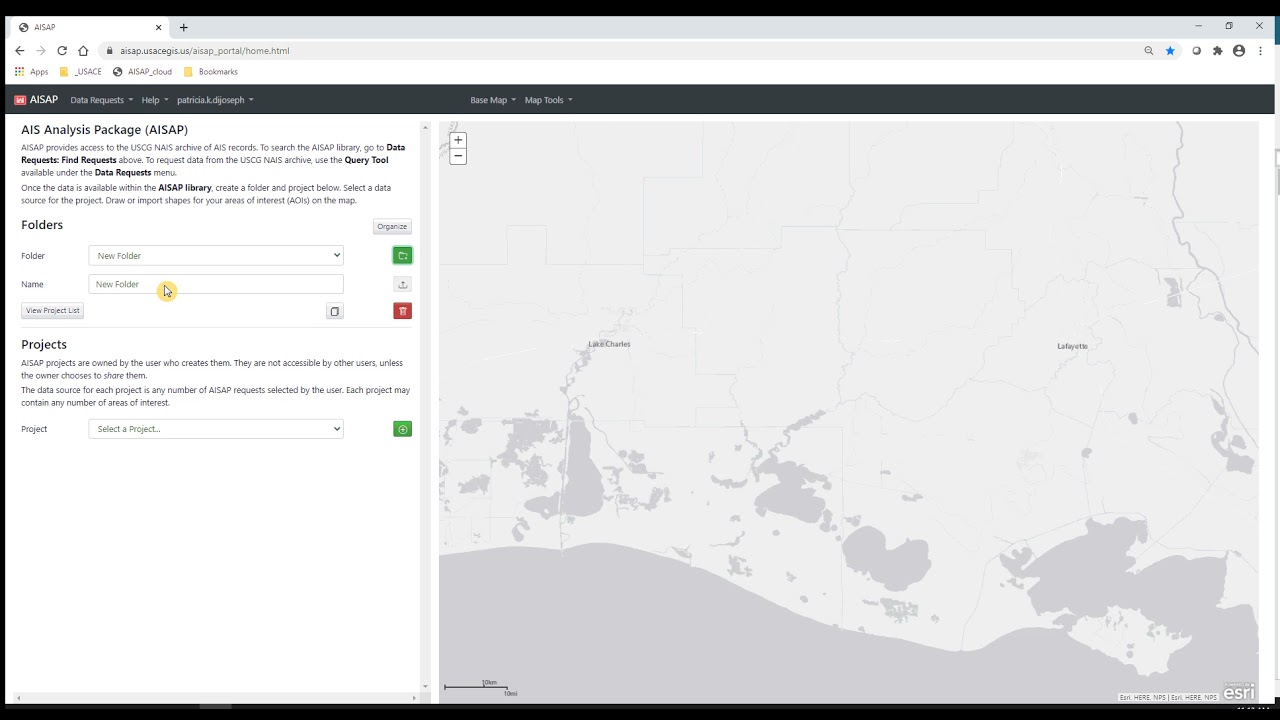
Task: Click the Esri logo link on the map
Action: (1239, 691)
